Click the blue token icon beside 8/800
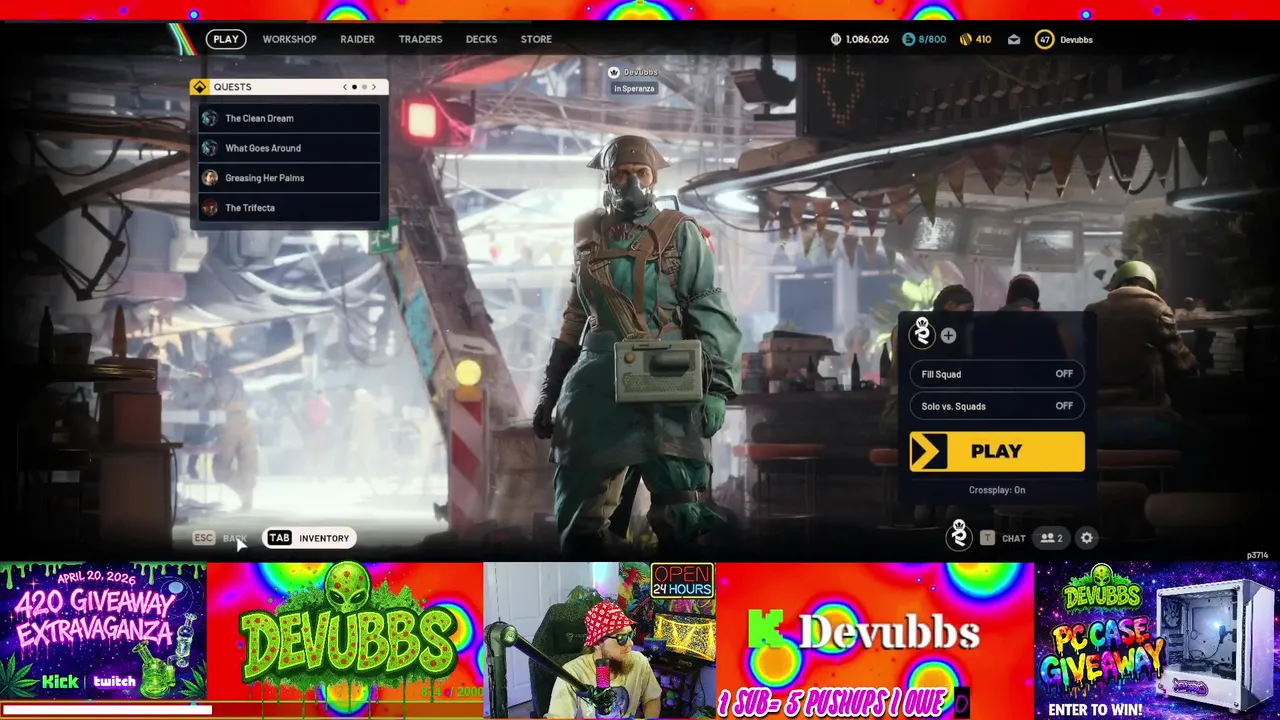1280x720 pixels. [908, 39]
